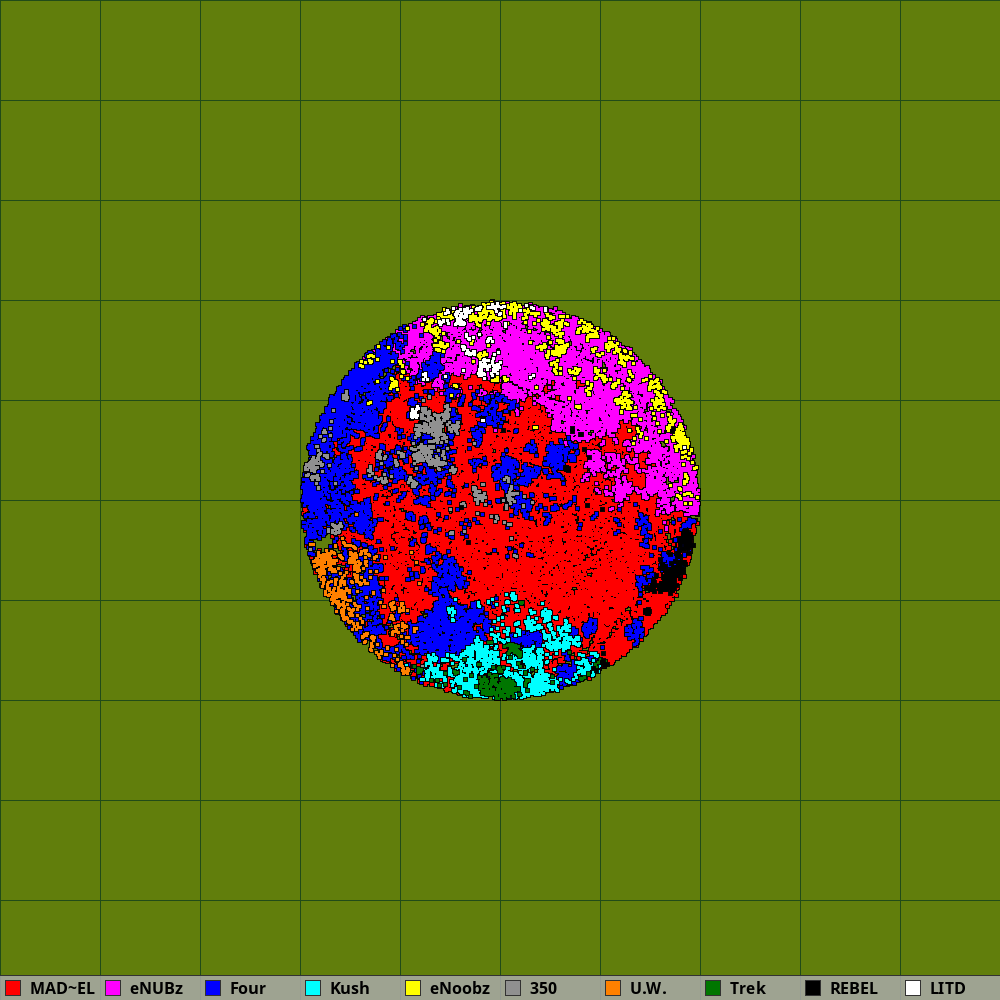Image resolution: width=1000 pixels, height=1000 pixels.
Task: Click the cyan Kush legend swatch
Action: [x=313, y=988]
